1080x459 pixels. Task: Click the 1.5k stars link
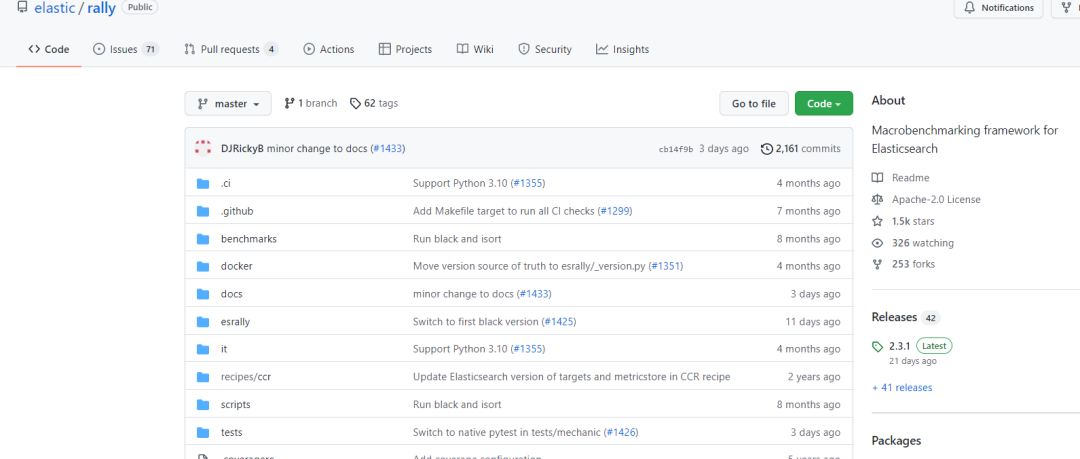[x=913, y=221]
